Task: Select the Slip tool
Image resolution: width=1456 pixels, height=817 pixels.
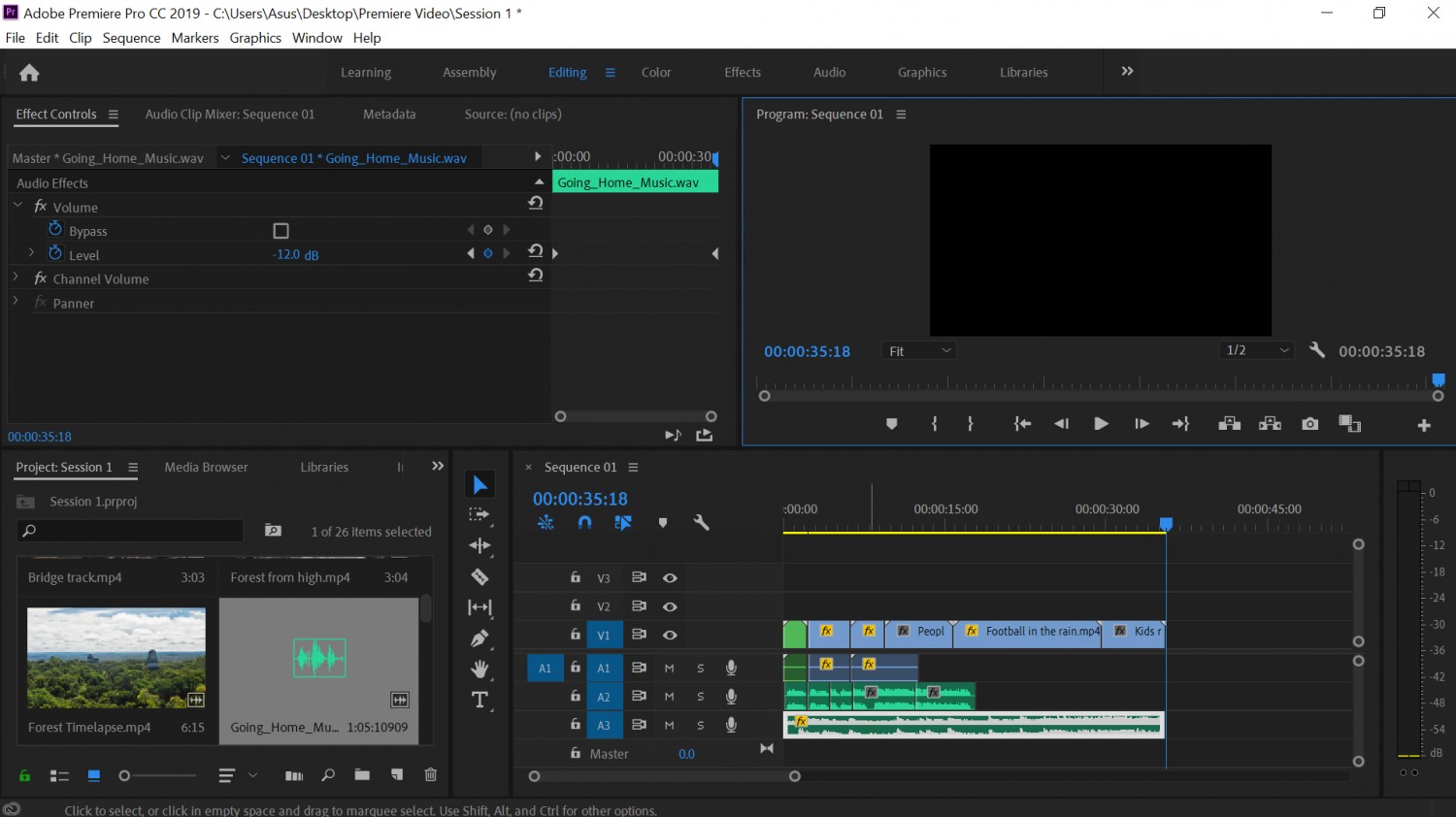Action: click(x=480, y=607)
